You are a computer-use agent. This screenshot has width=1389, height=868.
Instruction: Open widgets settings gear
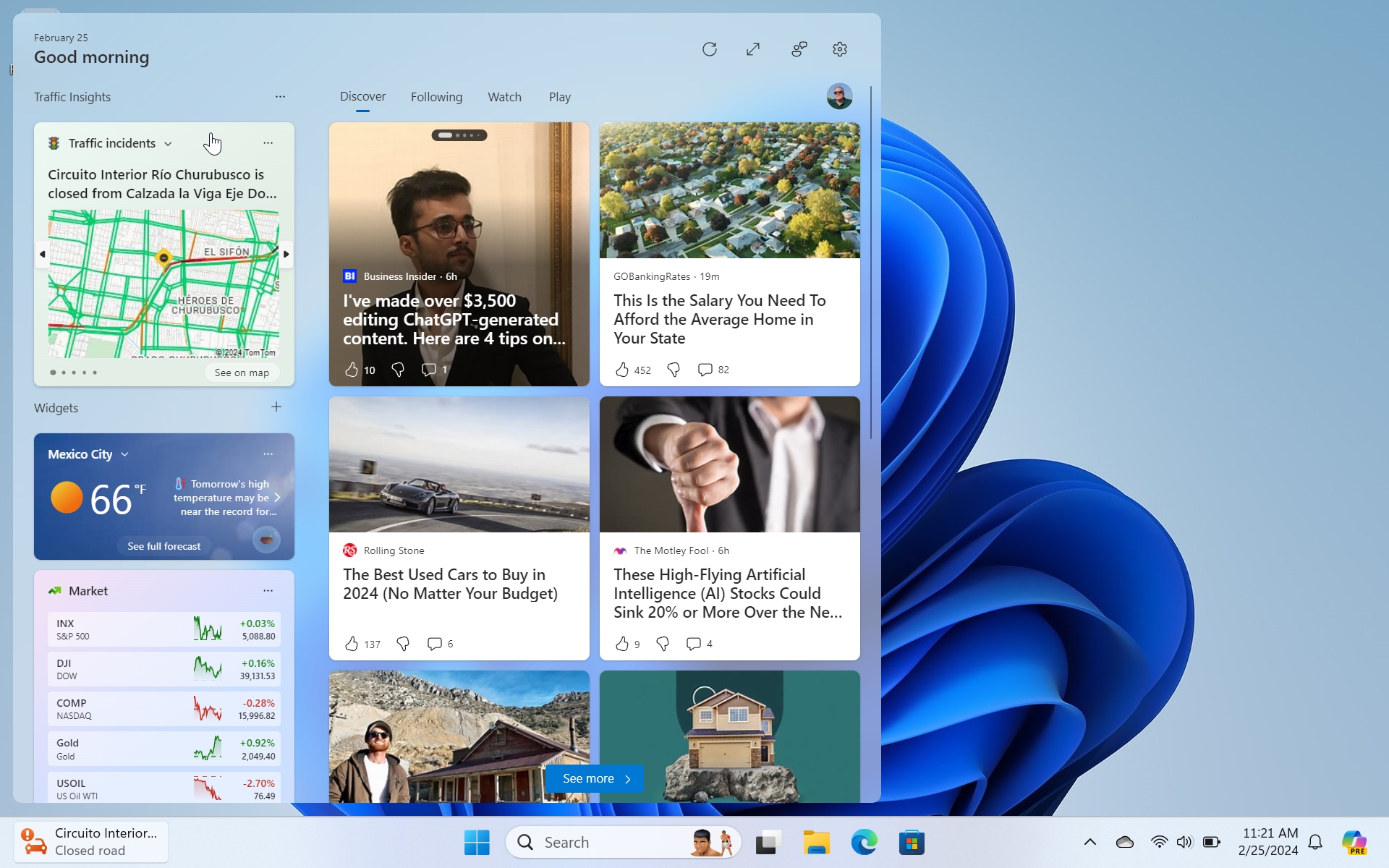(839, 49)
